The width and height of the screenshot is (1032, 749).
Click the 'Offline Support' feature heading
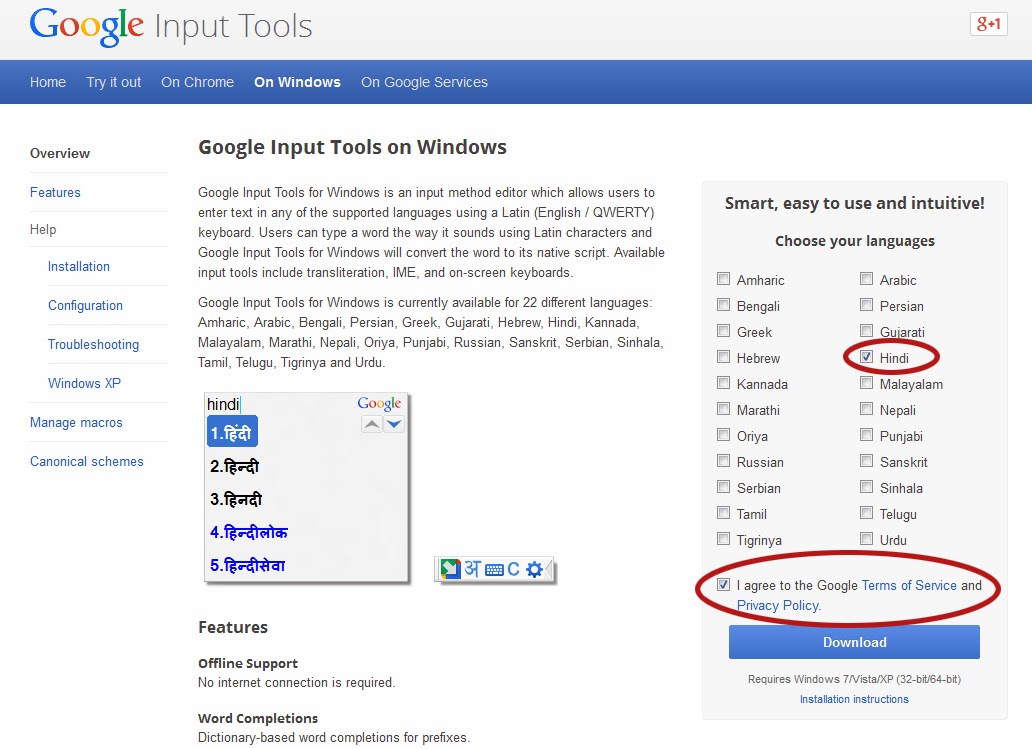[x=247, y=663]
